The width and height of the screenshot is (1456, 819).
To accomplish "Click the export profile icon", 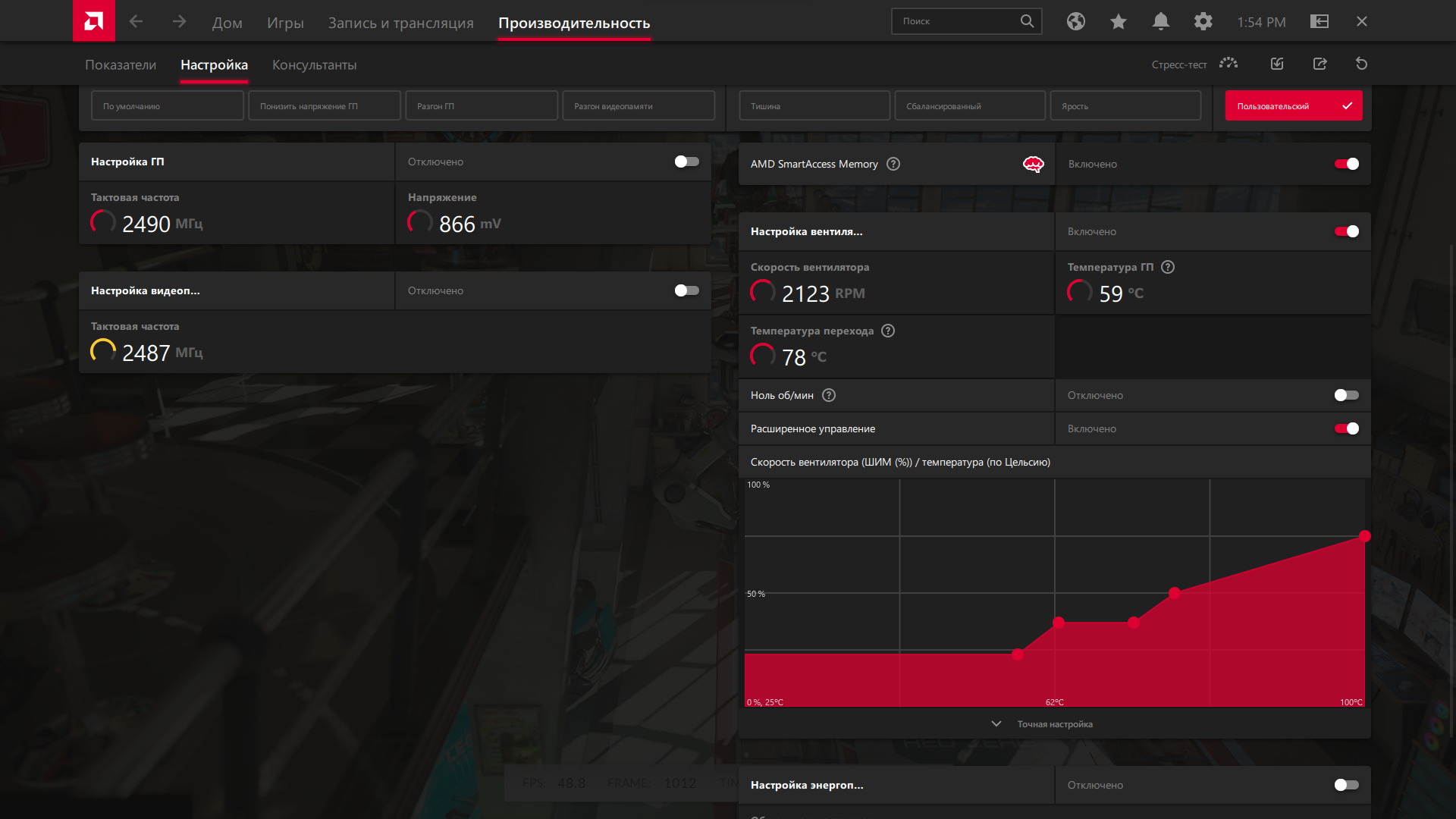I will 1319,64.
